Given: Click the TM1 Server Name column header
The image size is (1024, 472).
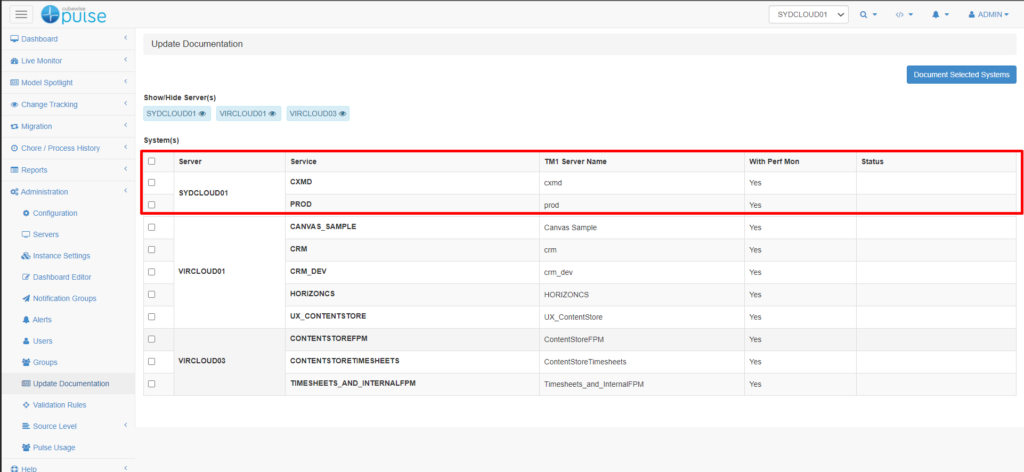Looking at the screenshot, I should 575,161.
